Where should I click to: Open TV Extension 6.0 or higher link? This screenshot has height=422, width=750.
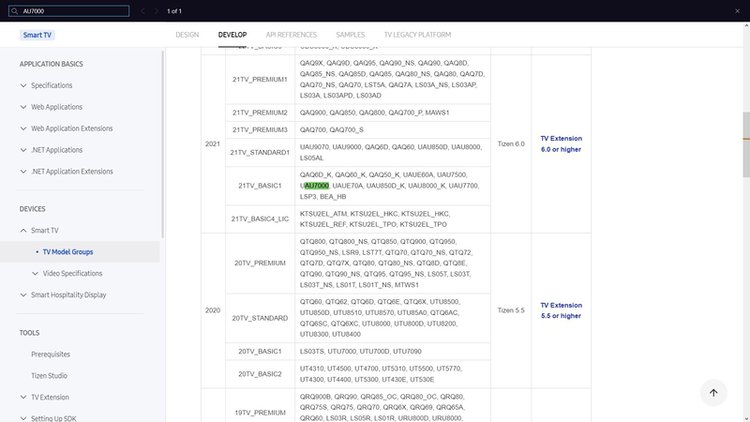click(x=561, y=144)
